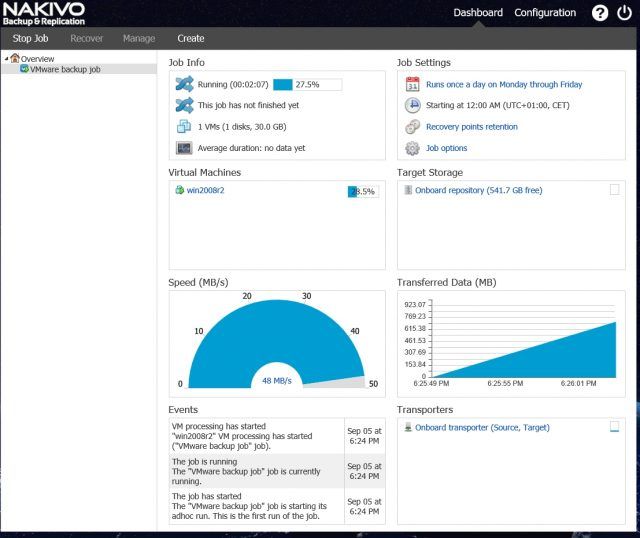The height and width of the screenshot is (538, 640).
Task: Click the 48 MB/s speed gauge
Action: tap(277, 343)
